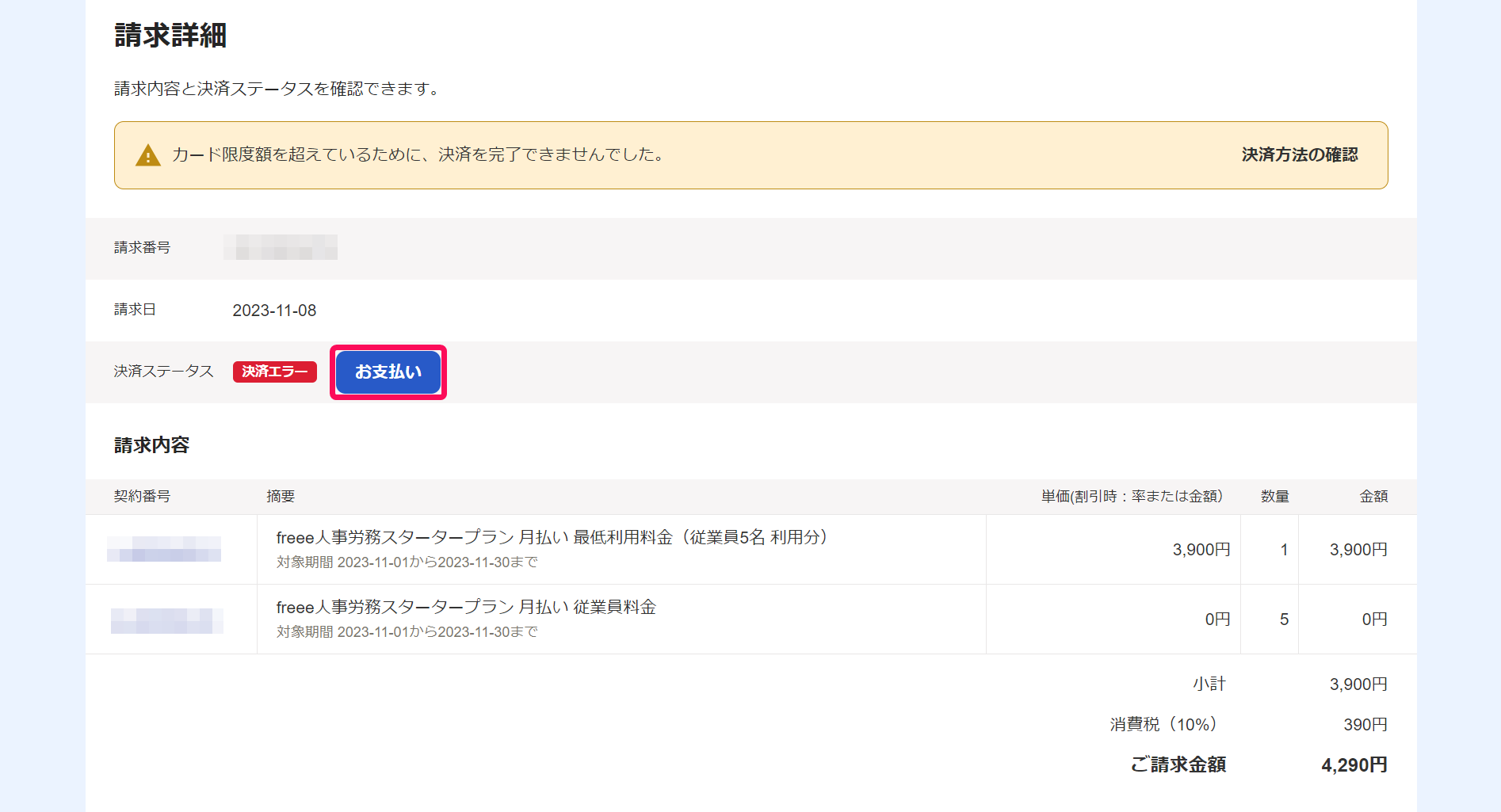The width and height of the screenshot is (1501, 812).
Task: Click the 4,290円 total amount
Action: point(1354,765)
